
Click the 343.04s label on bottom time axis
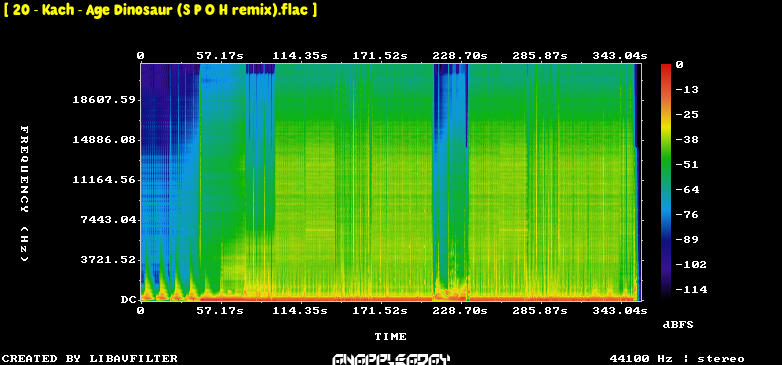[619, 311]
